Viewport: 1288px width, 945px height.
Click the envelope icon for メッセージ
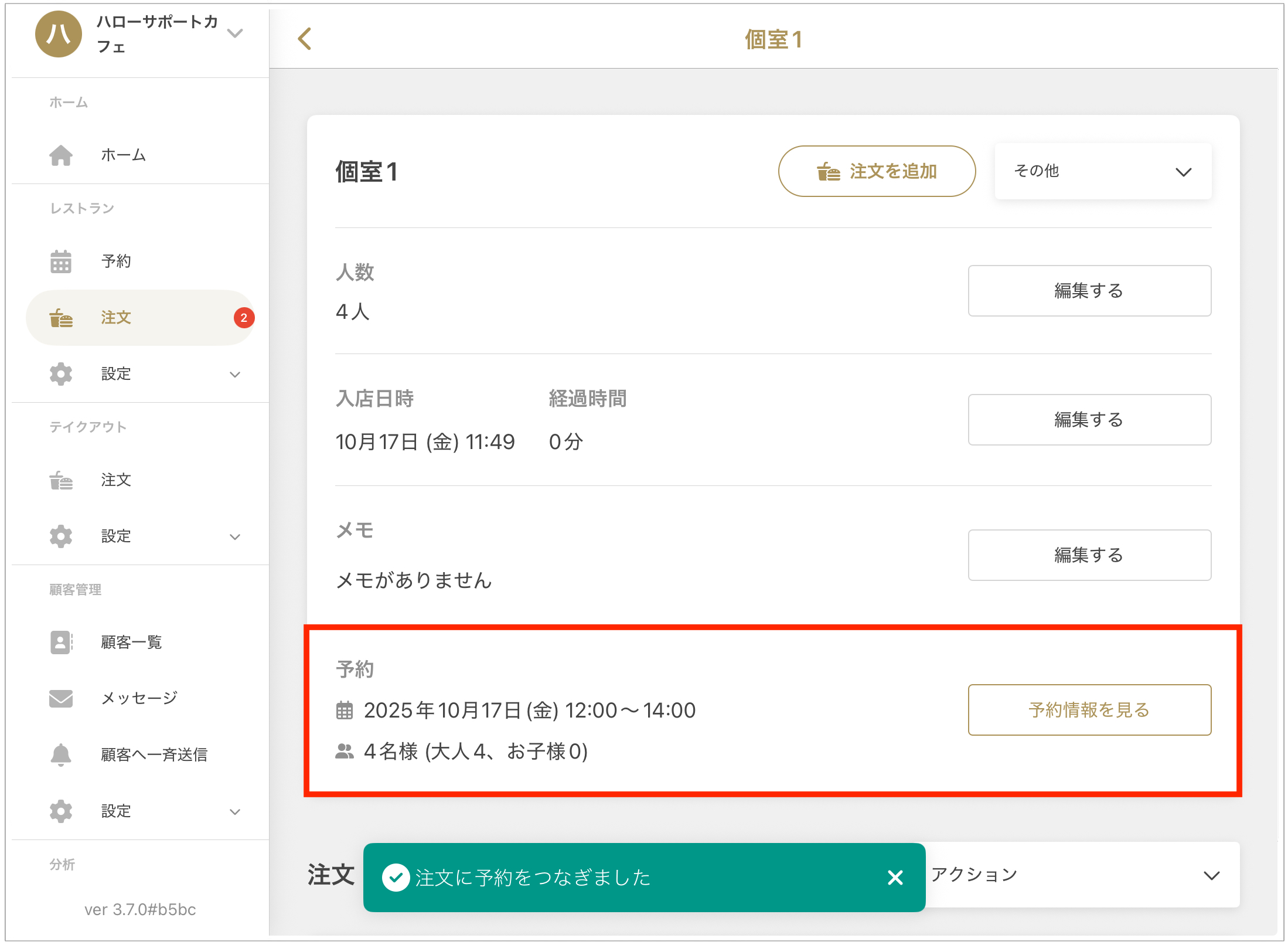click(x=61, y=698)
